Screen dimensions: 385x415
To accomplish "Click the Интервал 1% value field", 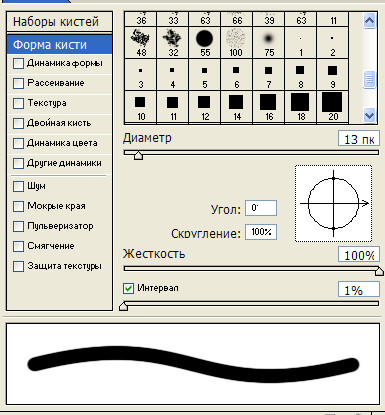I will [x=359, y=290].
